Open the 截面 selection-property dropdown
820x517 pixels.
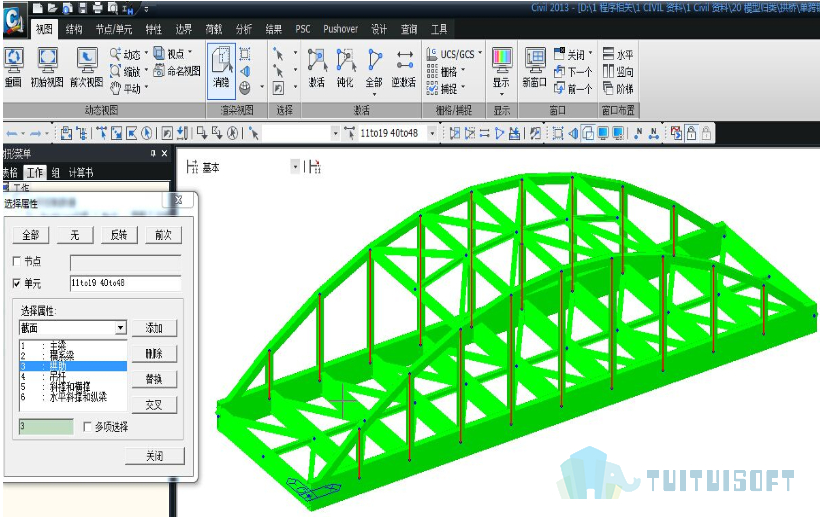pyautogui.click(x=121, y=328)
